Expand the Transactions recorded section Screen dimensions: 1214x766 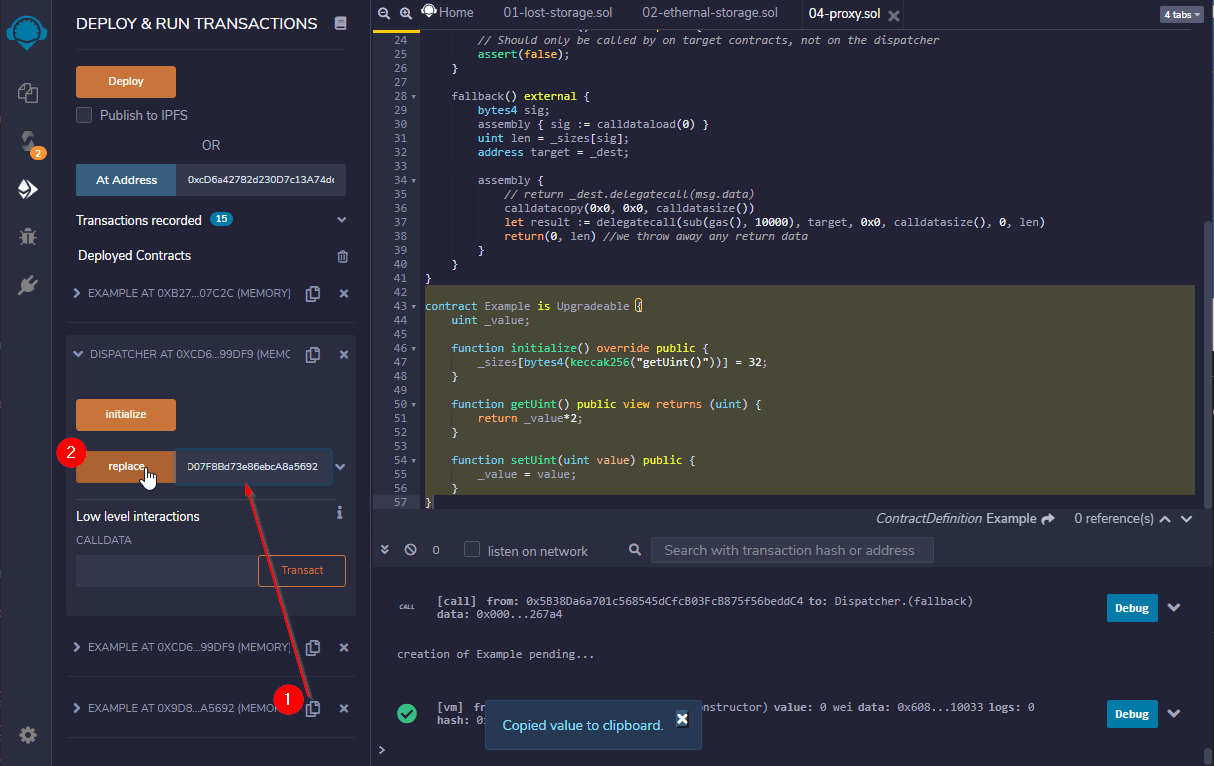pos(342,220)
